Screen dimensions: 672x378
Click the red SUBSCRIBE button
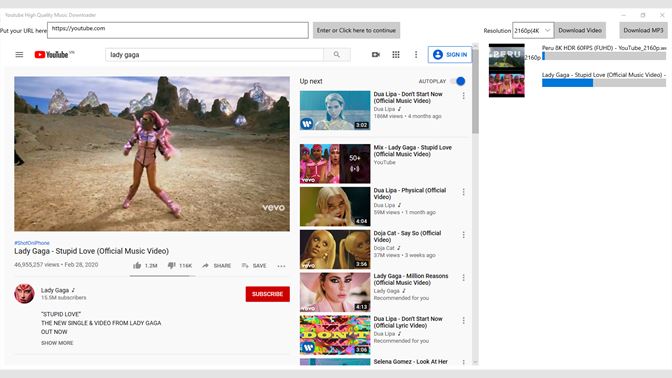coord(267,294)
